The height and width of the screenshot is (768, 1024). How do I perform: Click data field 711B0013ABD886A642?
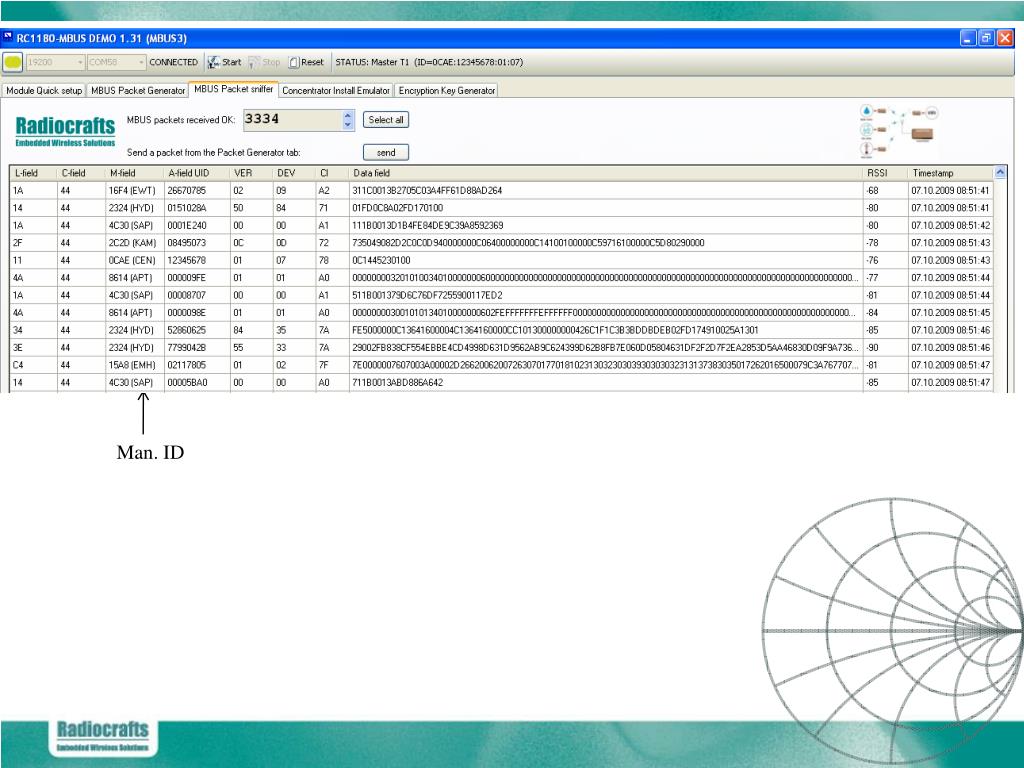pos(606,383)
